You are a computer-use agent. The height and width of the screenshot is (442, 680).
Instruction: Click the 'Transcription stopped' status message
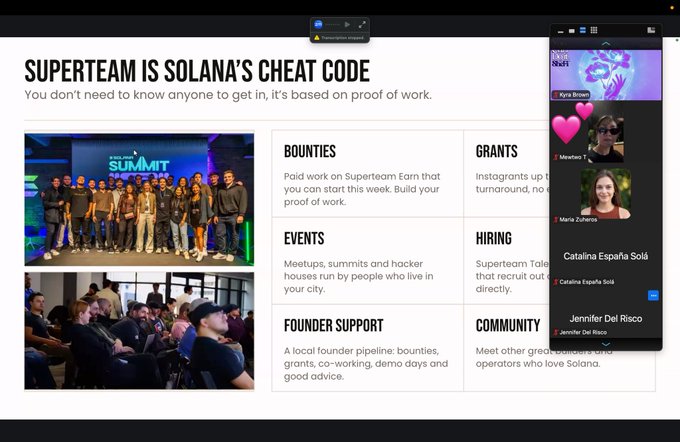[x=343, y=38]
